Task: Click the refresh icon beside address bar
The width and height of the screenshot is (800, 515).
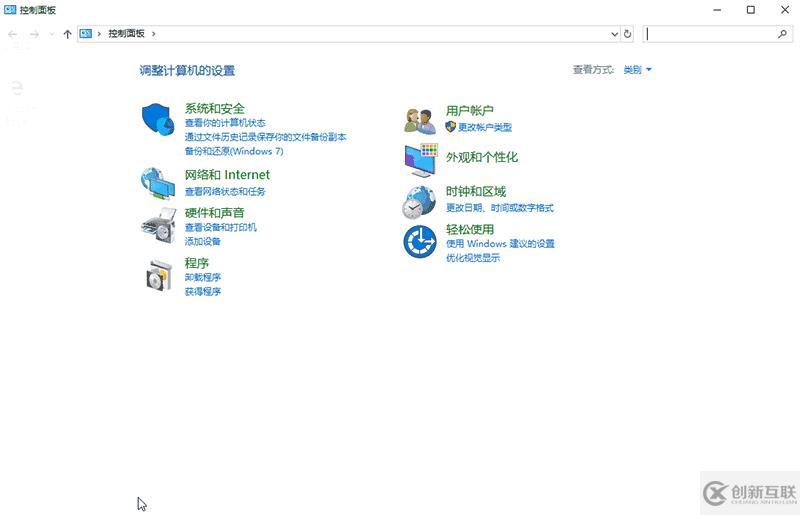Action: pos(628,34)
